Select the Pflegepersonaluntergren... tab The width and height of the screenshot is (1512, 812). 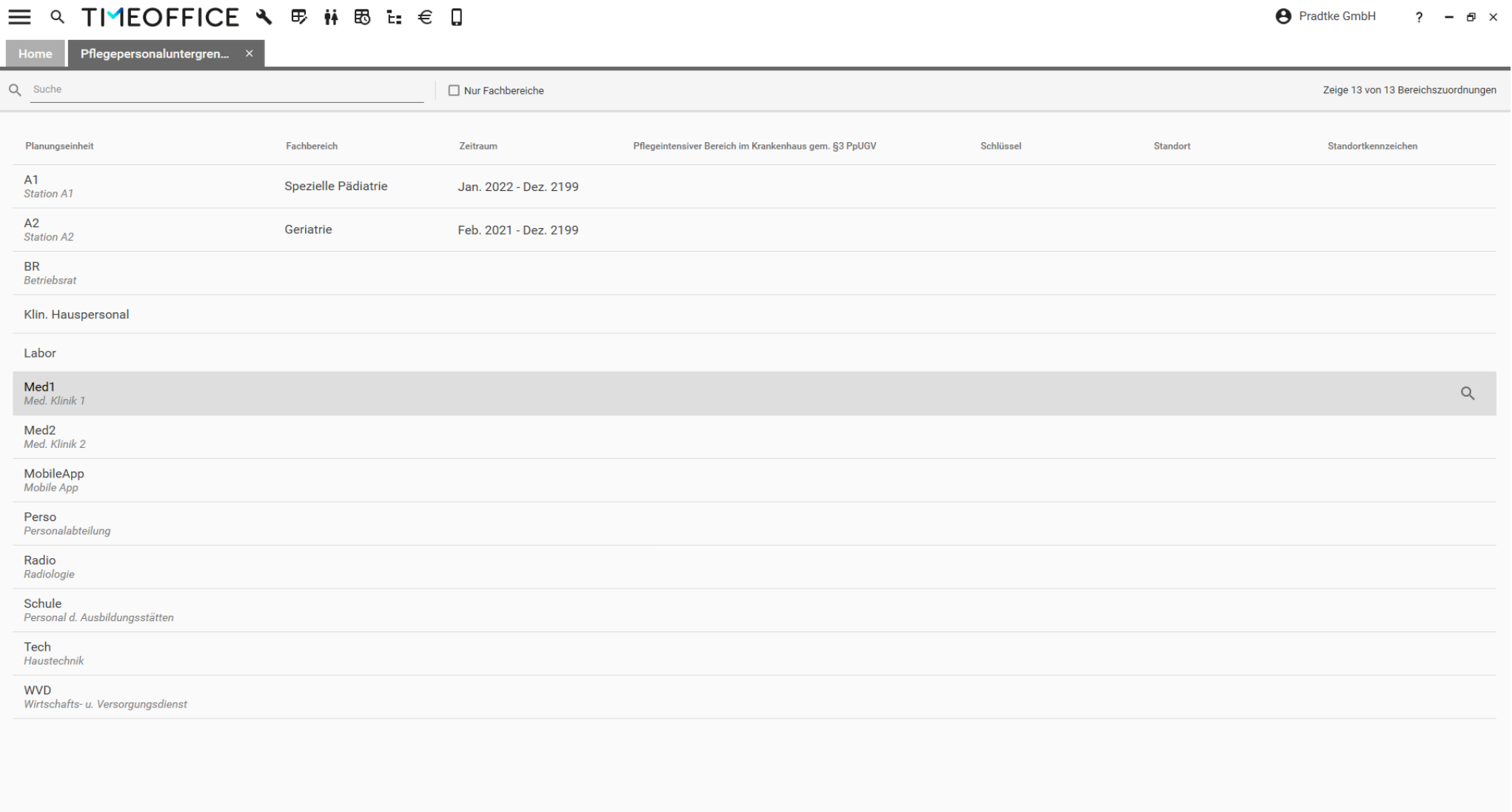click(155, 54)
